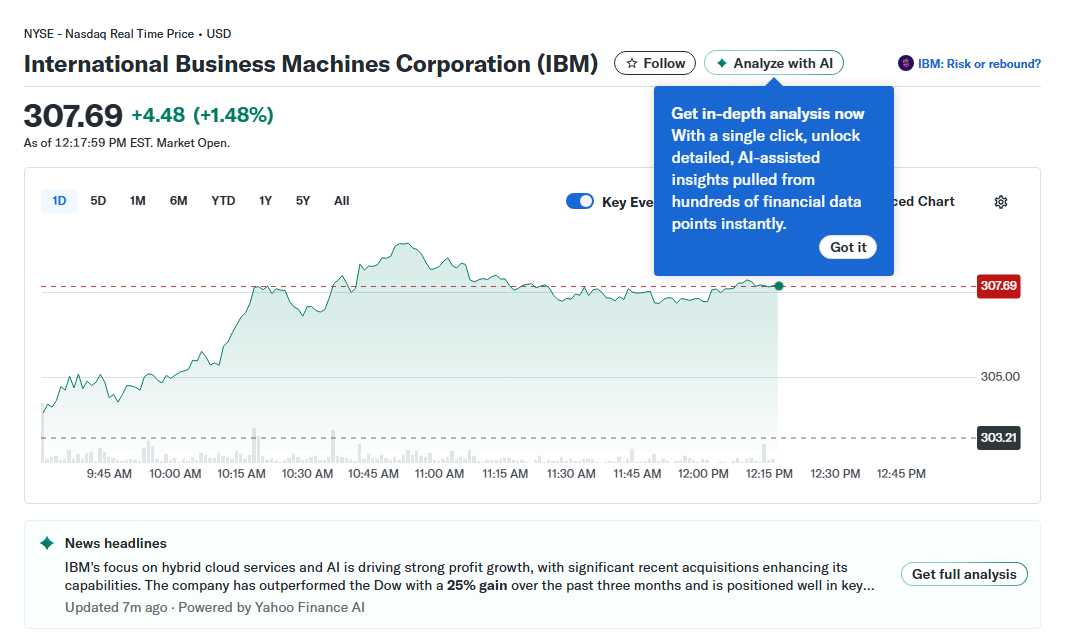The image size is (1065, 636).
Task: Select the All time range
Action: (x=342, y=201)
